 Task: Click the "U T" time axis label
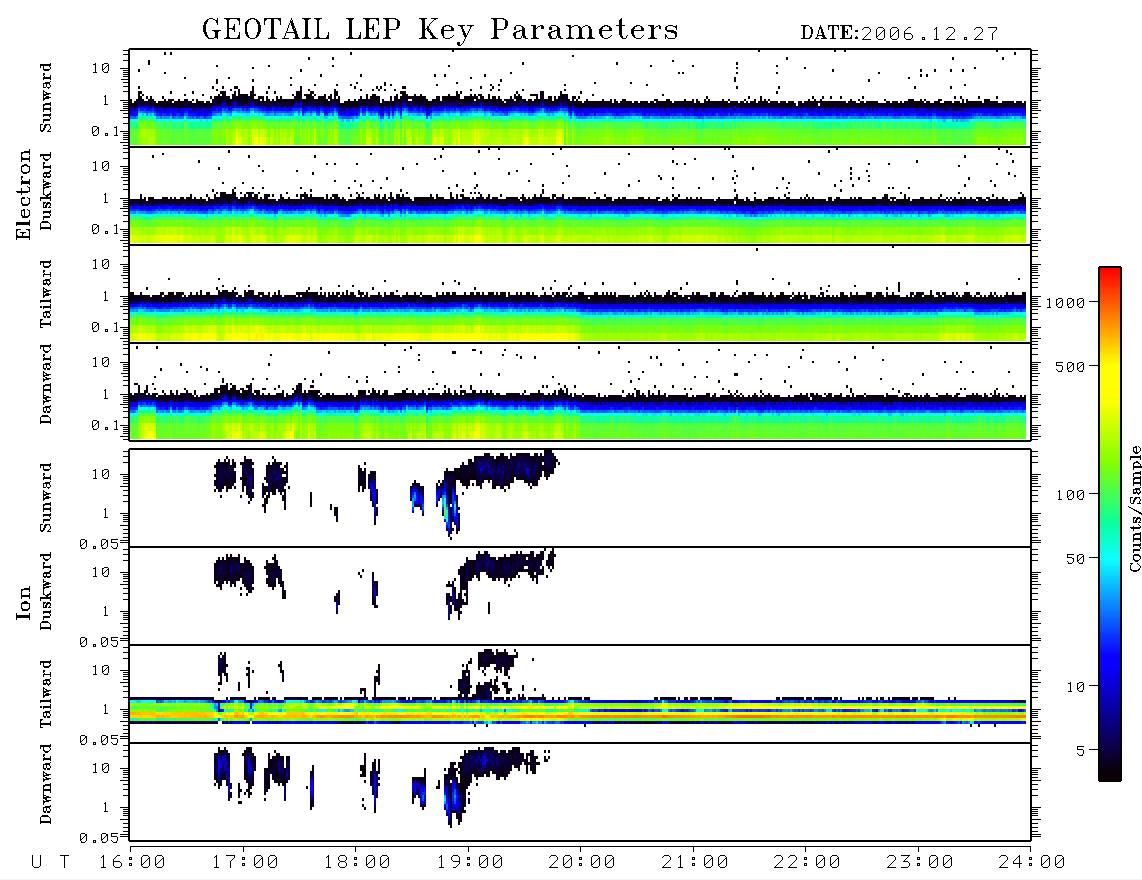[x=50, y=862]
